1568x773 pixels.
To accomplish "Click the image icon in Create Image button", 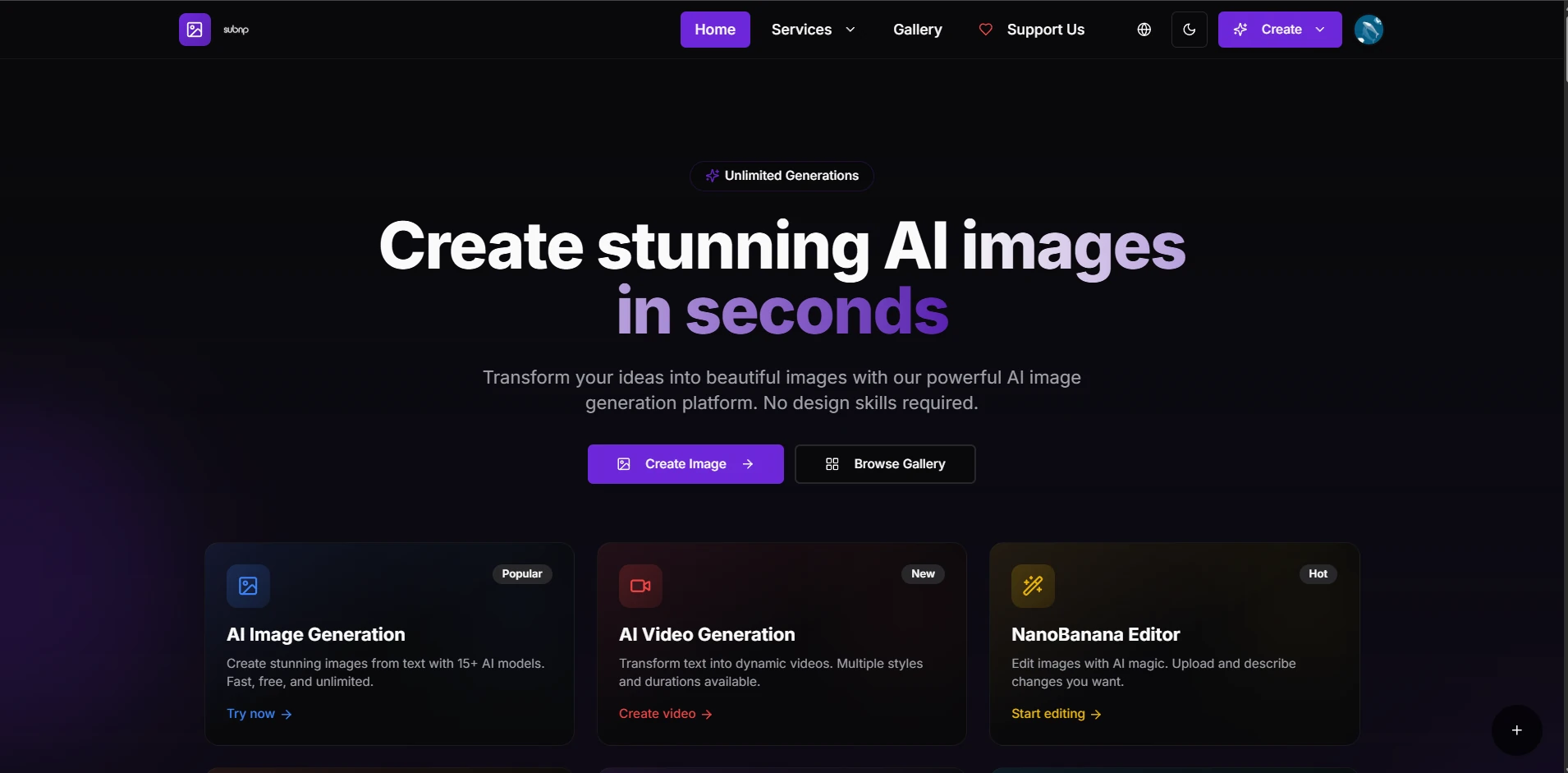I will 624,464.
